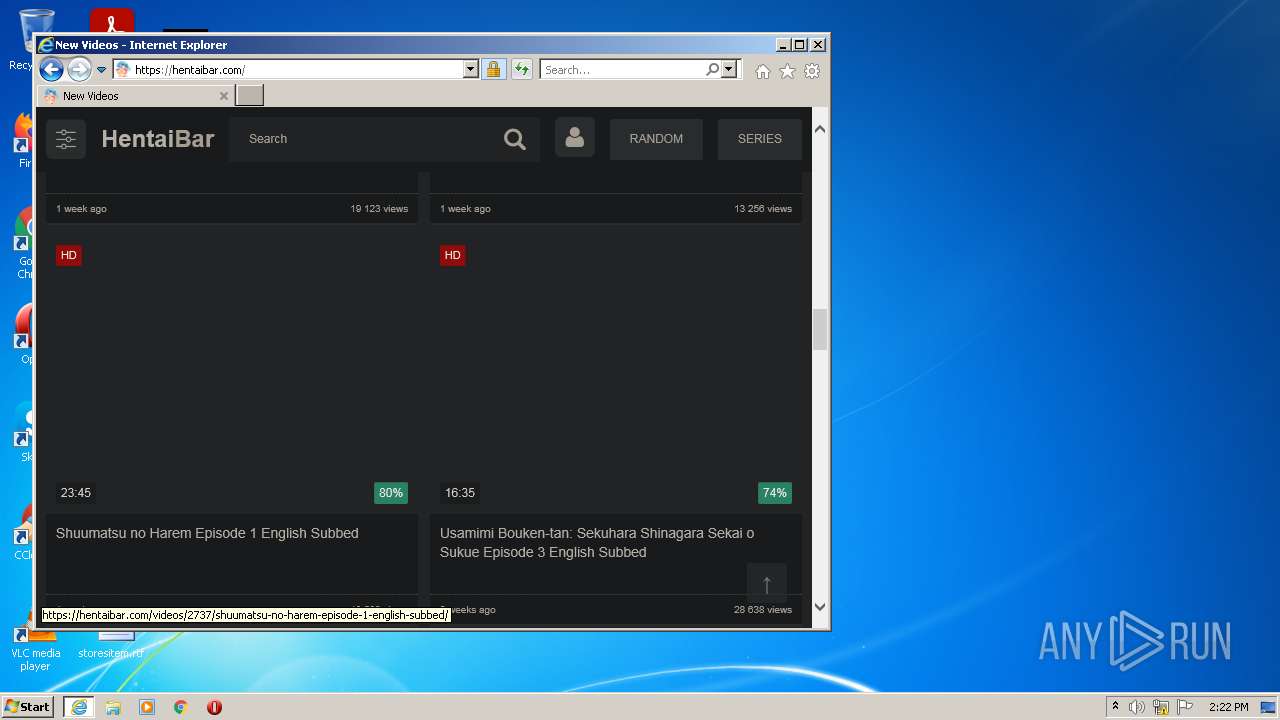Click the browser forward arrow button

tap(79, 69)
